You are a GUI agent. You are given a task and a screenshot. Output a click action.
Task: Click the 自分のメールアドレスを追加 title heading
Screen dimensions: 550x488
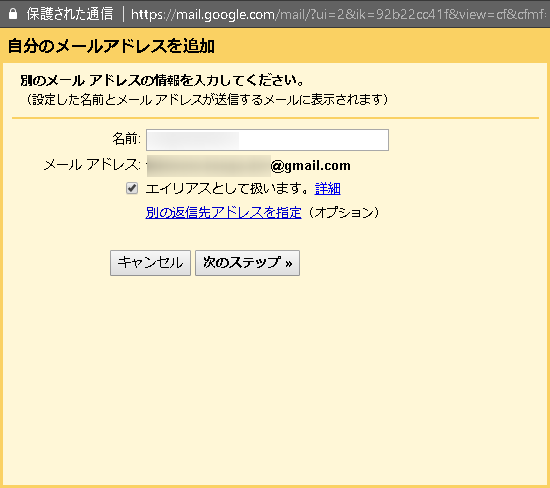[111, 46]
